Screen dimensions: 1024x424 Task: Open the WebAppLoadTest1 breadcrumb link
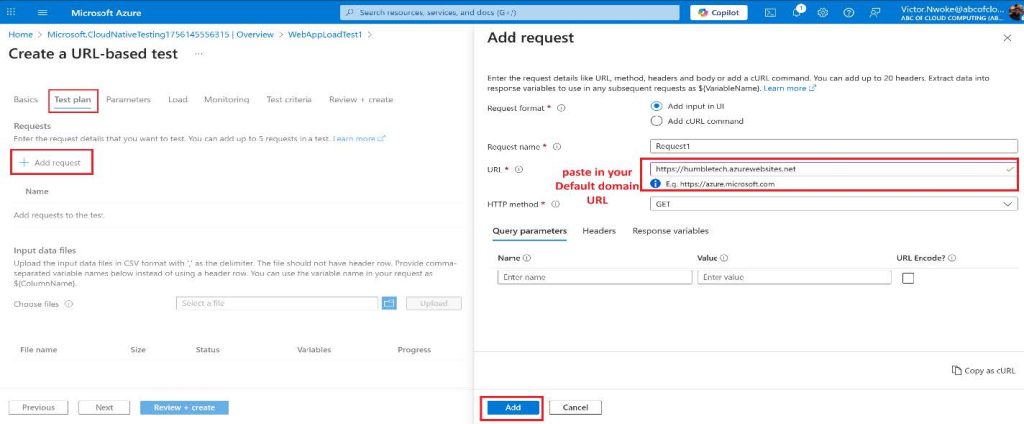click(325, 35)
